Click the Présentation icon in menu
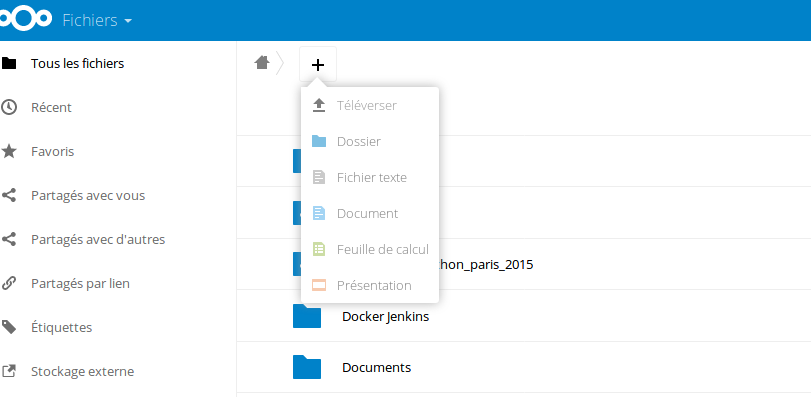 click(319, 285)
